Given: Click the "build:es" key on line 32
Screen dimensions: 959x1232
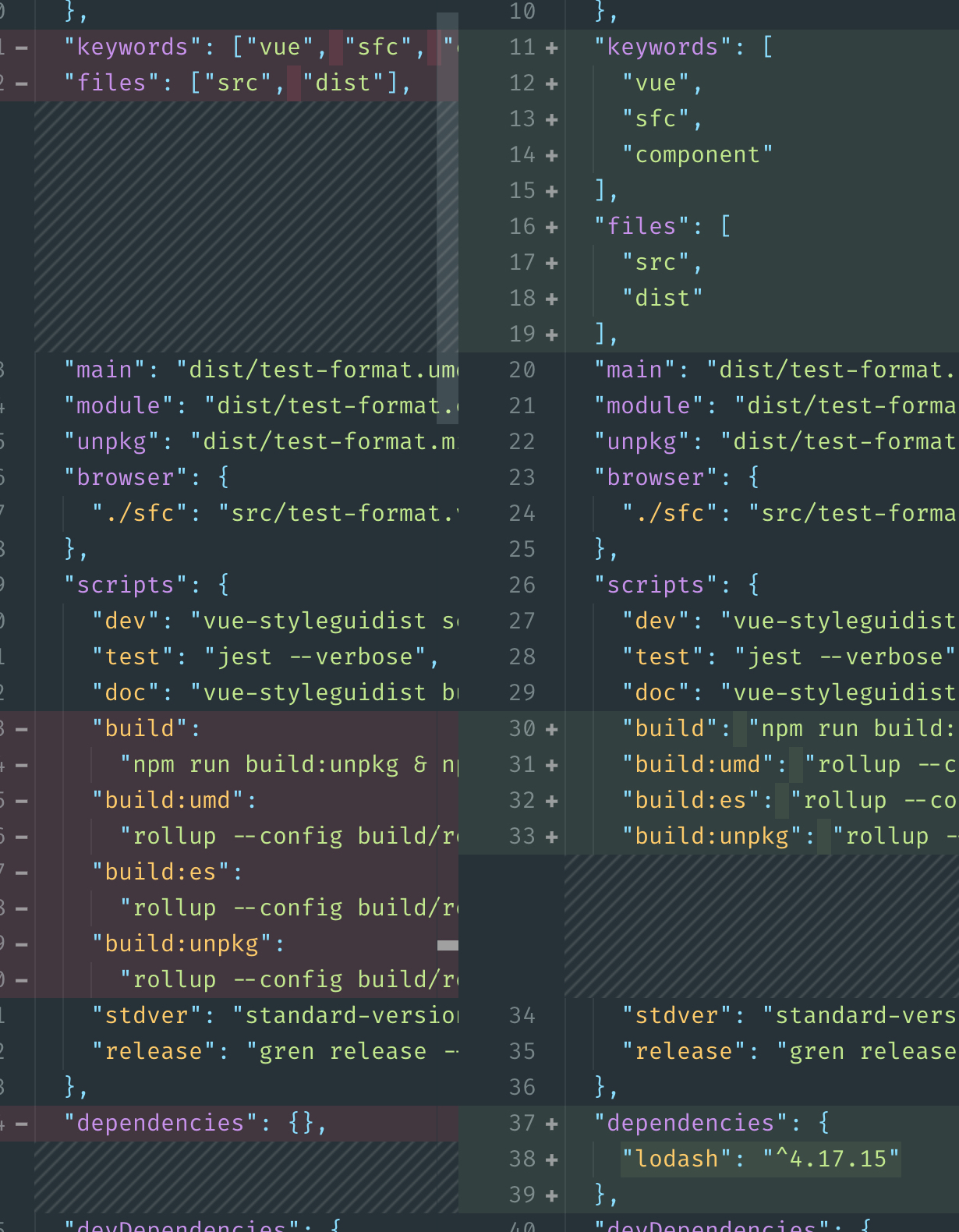Looking at the screenshot, I should [x=691, y=800].
